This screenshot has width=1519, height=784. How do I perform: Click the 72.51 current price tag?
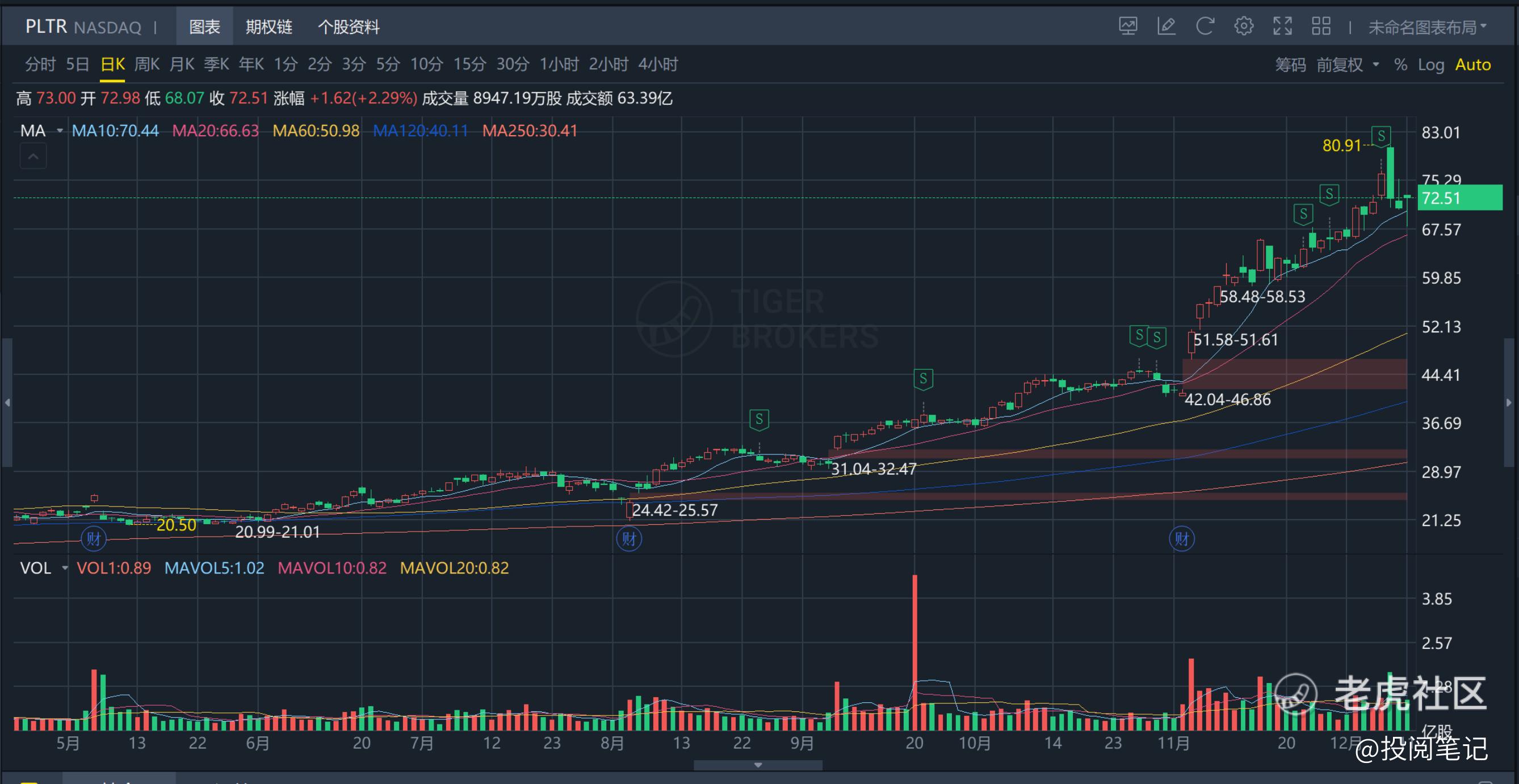[1460, 198]
